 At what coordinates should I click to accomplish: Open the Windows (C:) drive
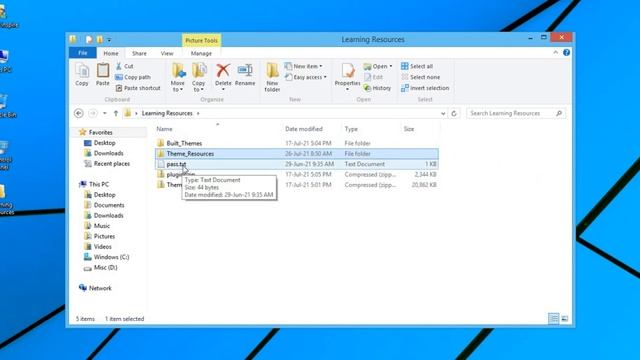click(111, 257)
